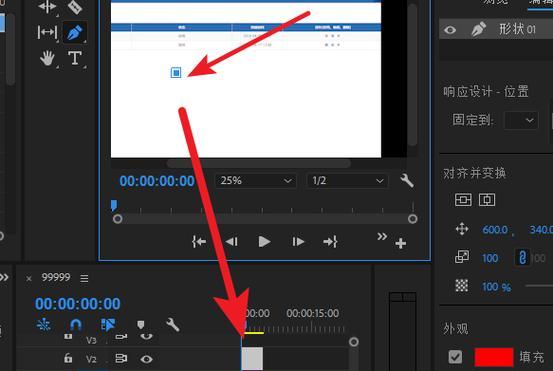Click the monitor zoom bar left handle
This screenshot has height=371, width=553.
pos(117,219)
